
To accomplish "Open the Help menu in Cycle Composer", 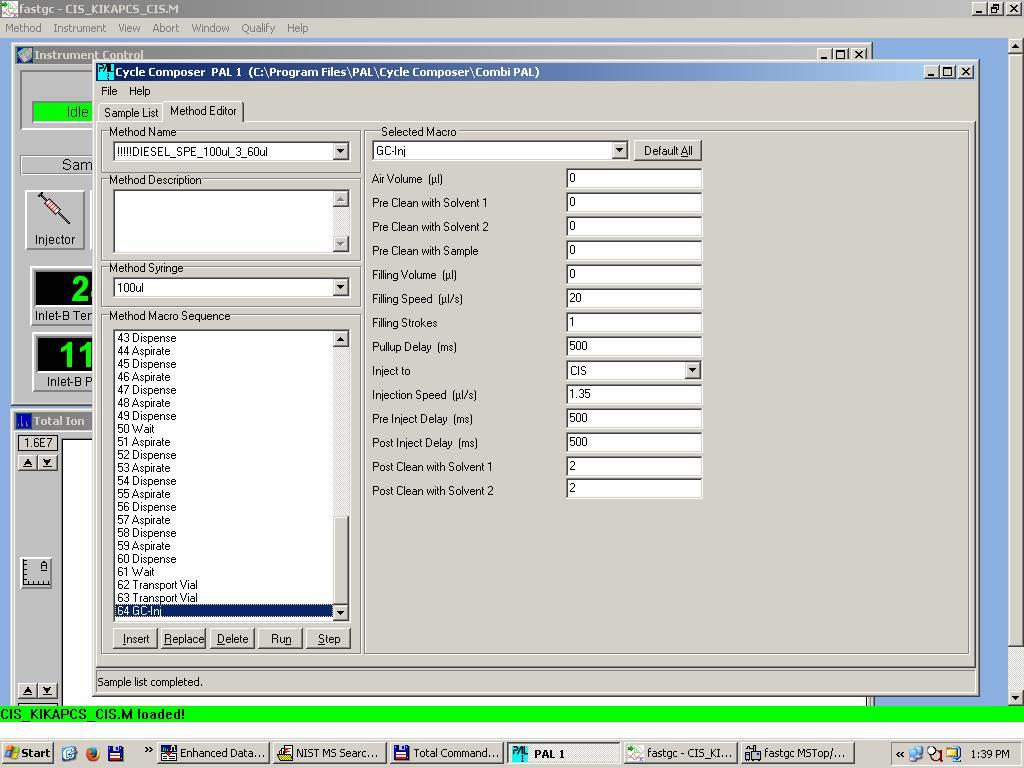I will 139,91.
